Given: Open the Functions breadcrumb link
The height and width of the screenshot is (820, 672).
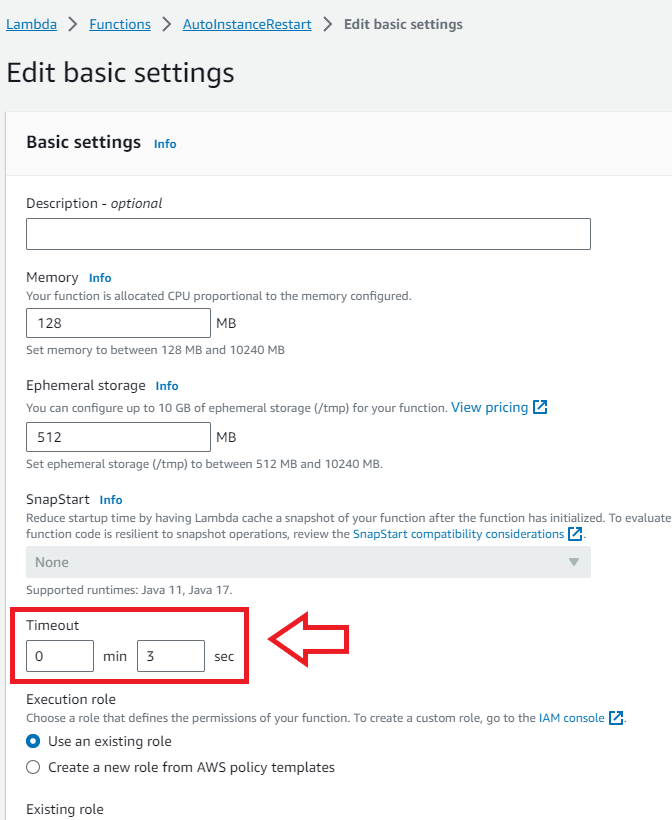Looking at the screenshot, I should (119, 24).
